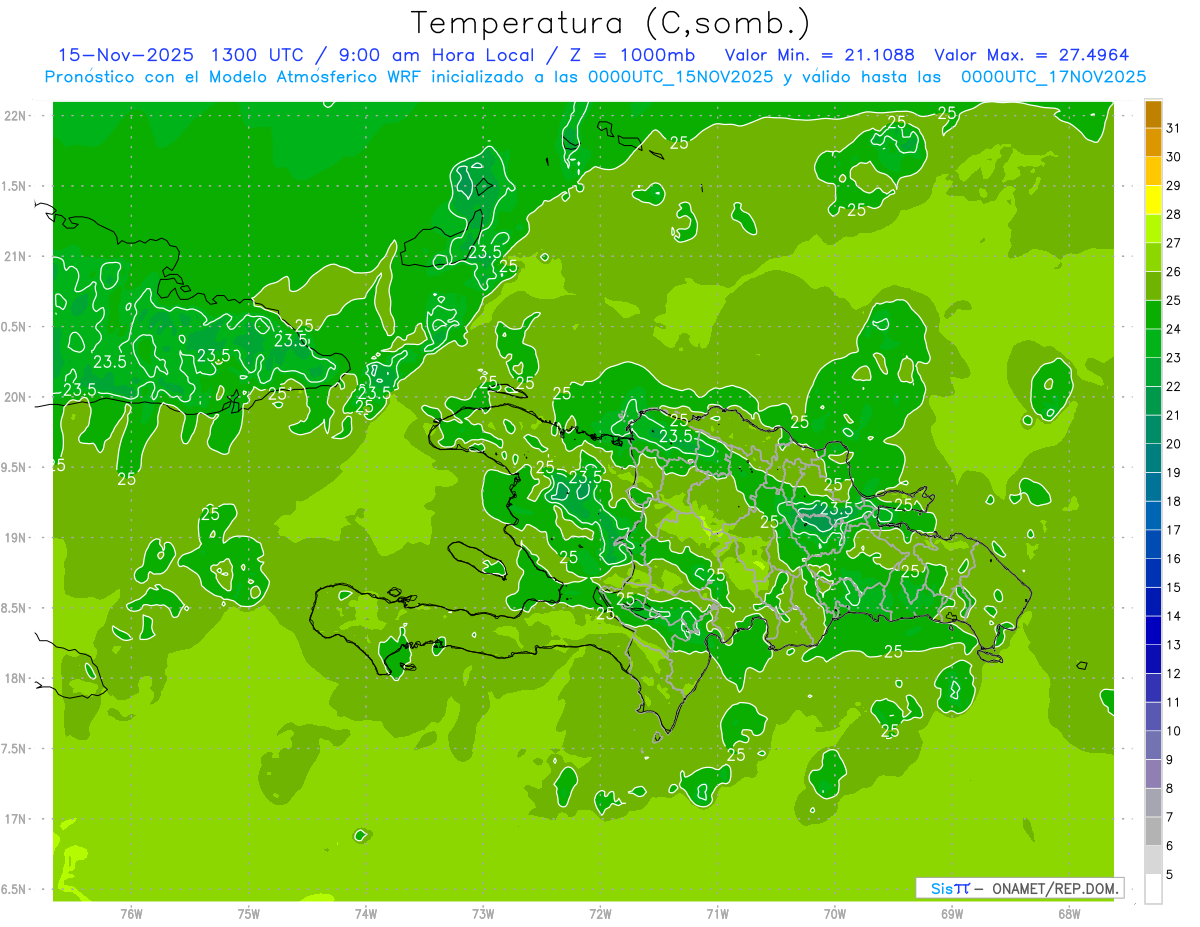
Task: Click the '74W' longitude axis label
Action: point(366,913)
